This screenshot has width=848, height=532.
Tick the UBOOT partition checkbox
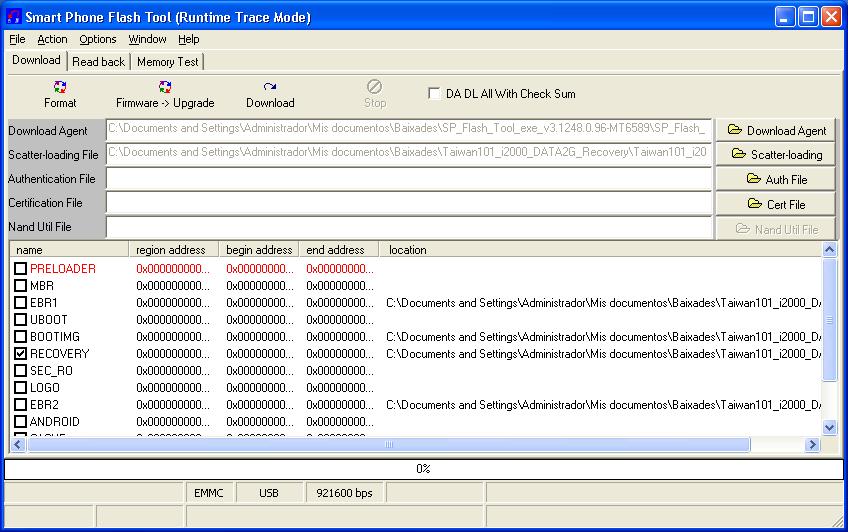click(x=21, y=320)
